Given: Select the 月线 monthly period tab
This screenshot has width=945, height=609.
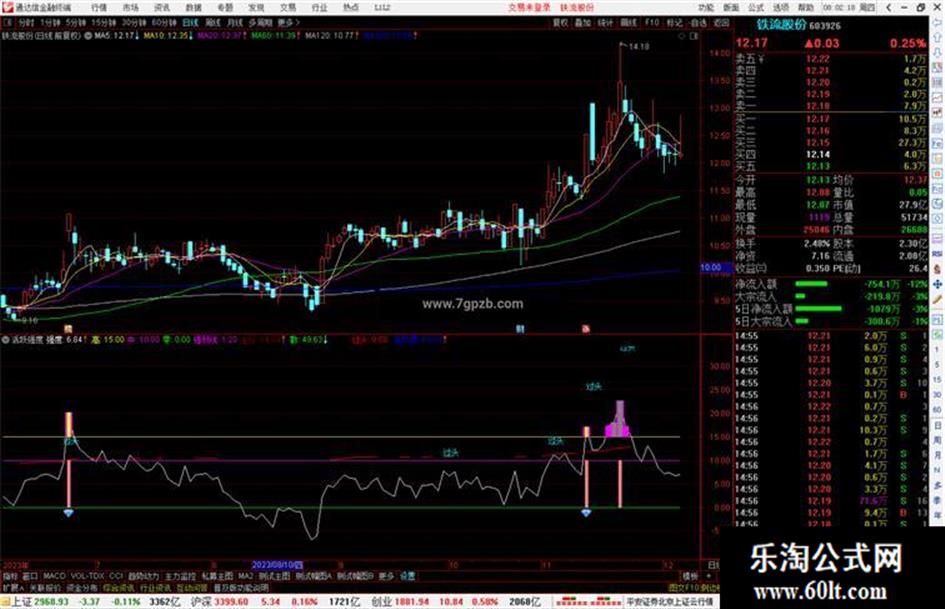Looking at the screenshot, I should coord(234,22).
